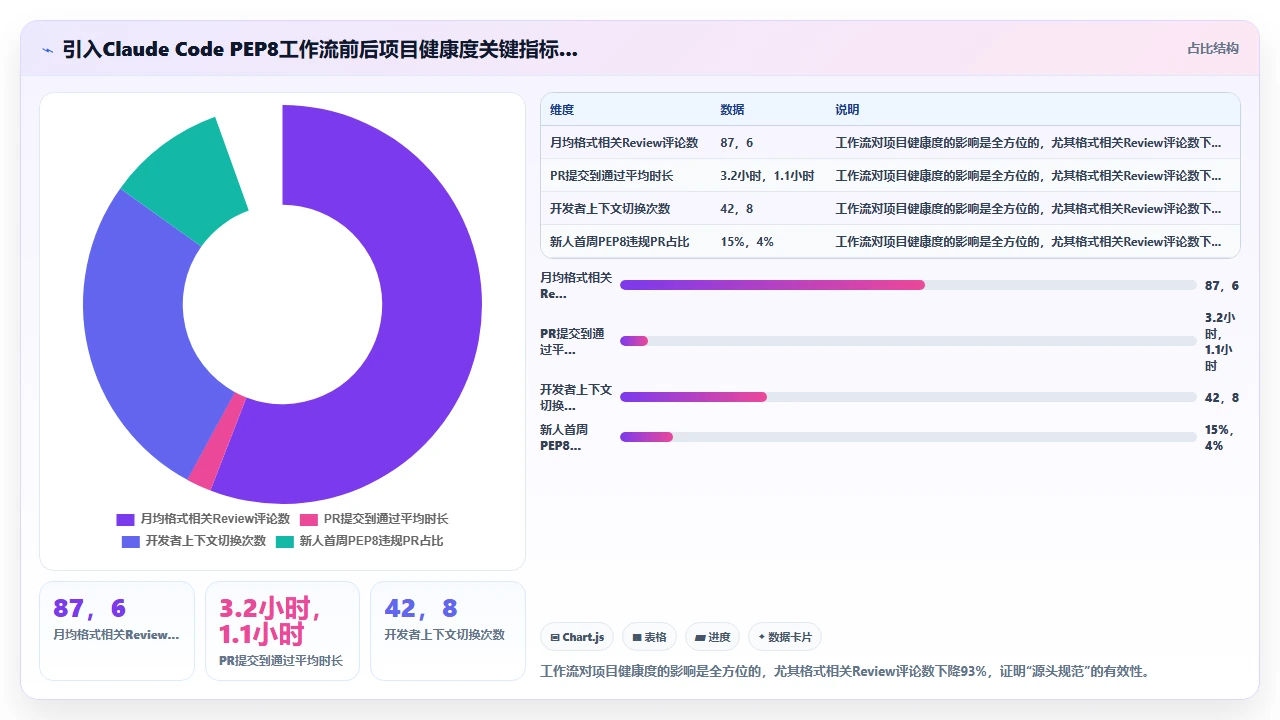Open the 3.2小时，1.1小时 stat card

point(282,631)
